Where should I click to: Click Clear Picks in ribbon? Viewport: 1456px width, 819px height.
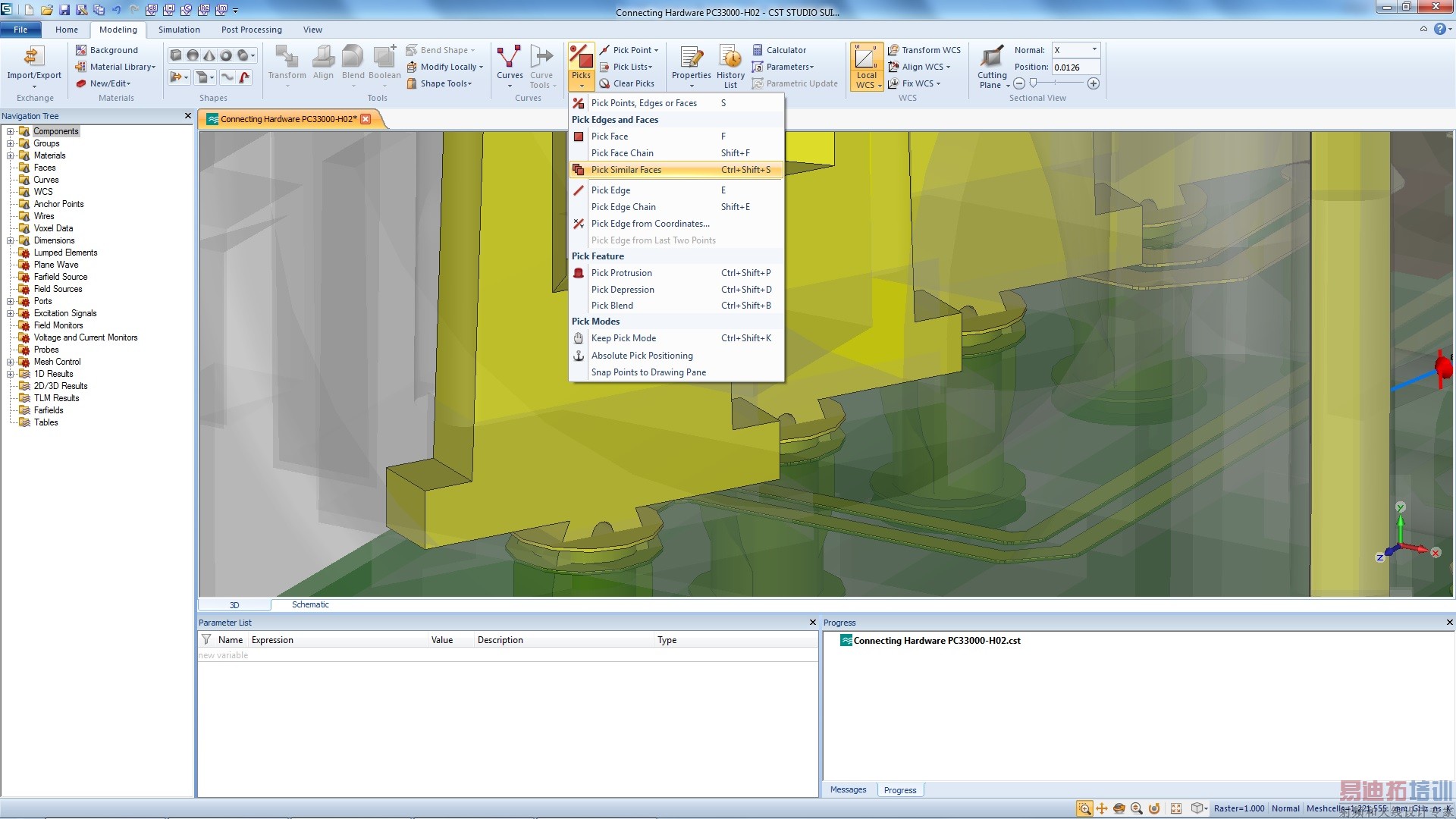pyautogui.click(x=632, y=83)
